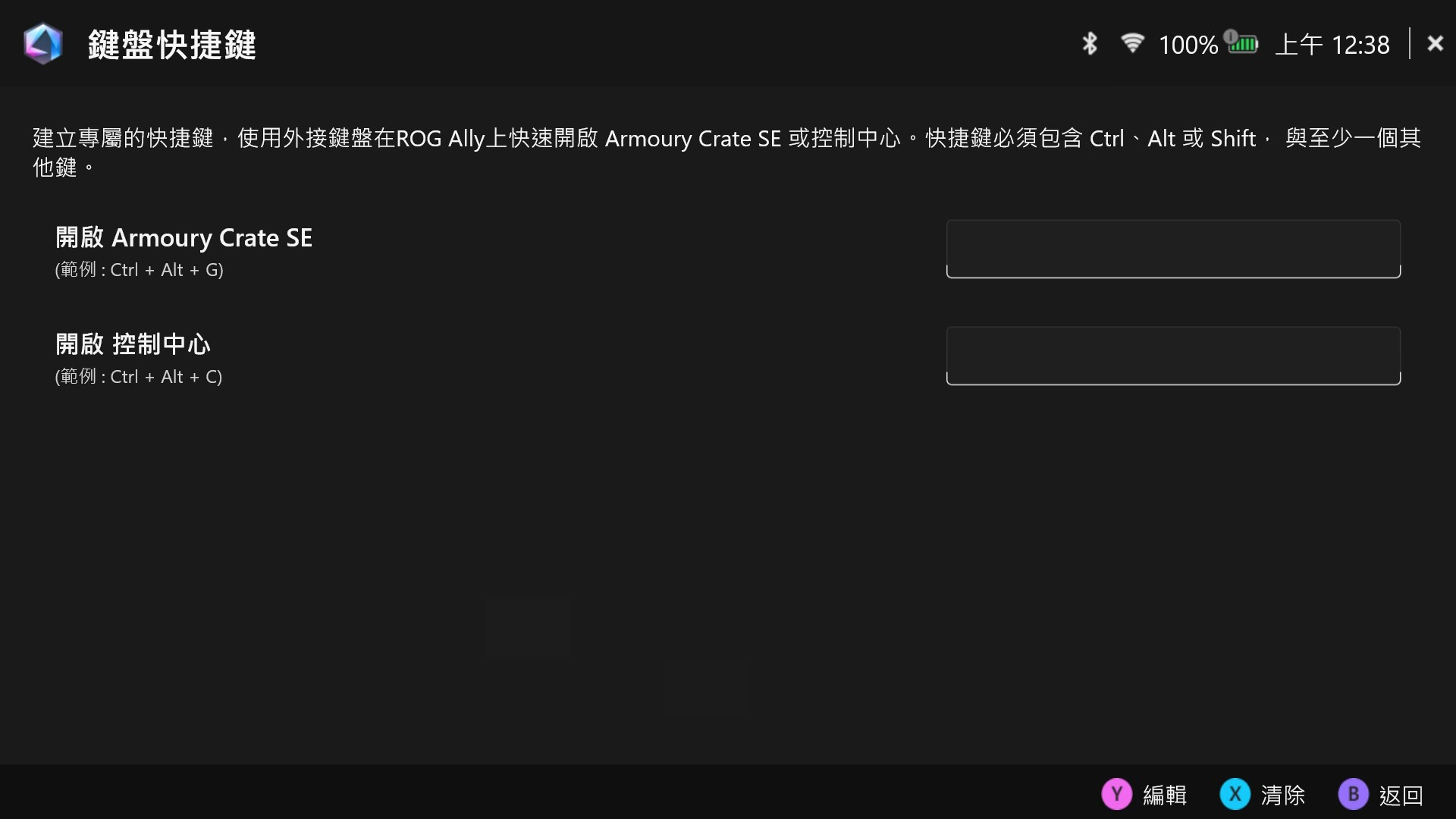Click the 鍵盤快捷鍵 page title

(172, 45)
